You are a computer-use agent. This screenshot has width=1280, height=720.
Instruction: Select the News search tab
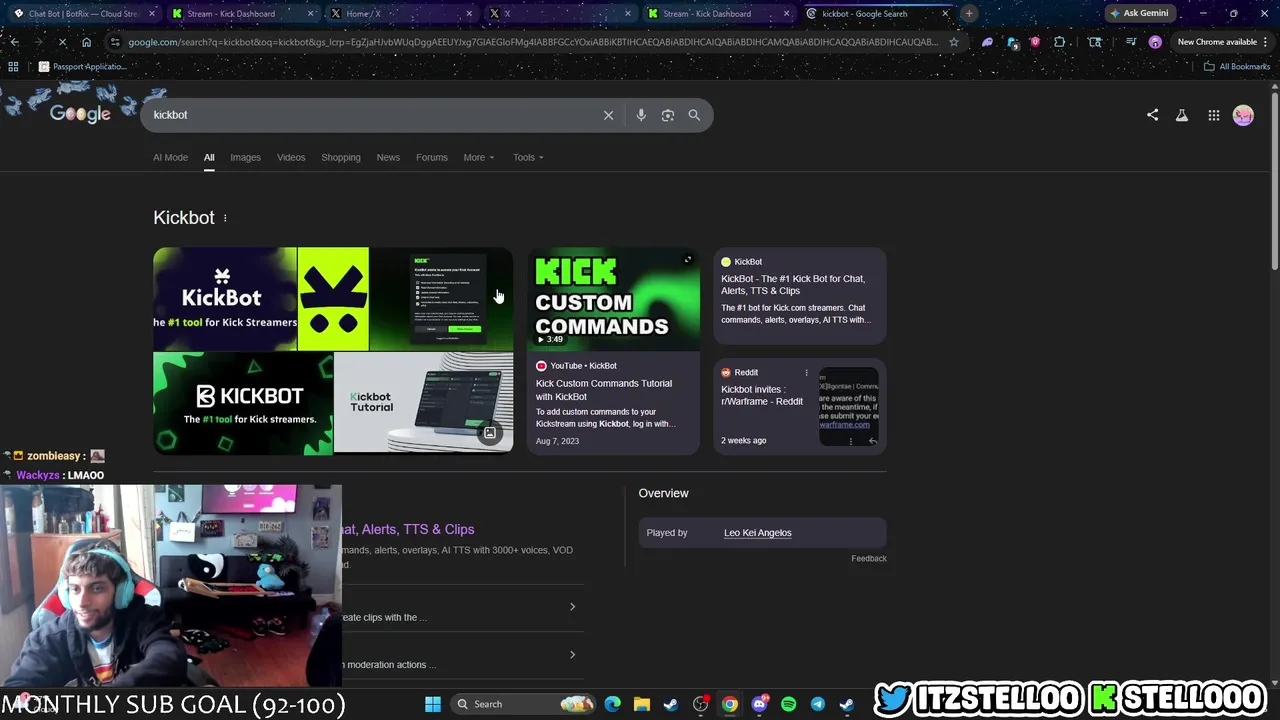coord(388,157)
